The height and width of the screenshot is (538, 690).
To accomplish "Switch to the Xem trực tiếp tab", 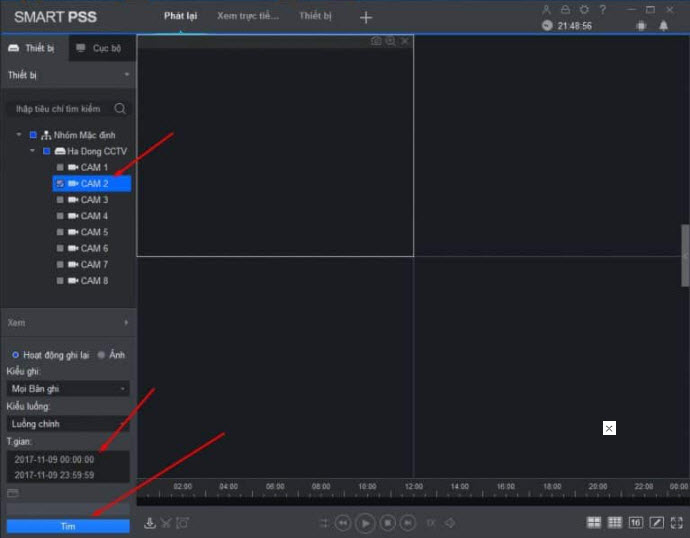I will 248,16.
